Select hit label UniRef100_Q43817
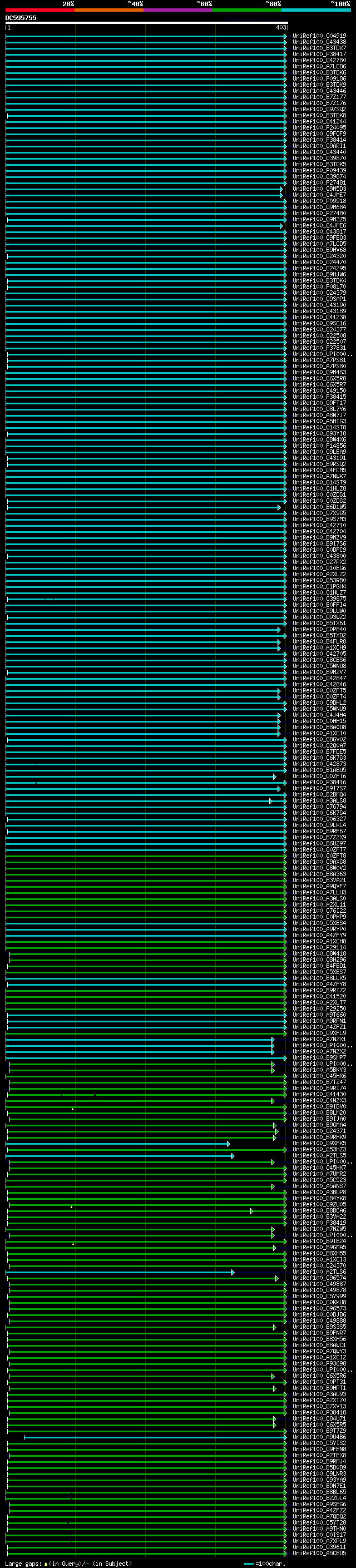 pyautogui.click(x=319, y=231)
